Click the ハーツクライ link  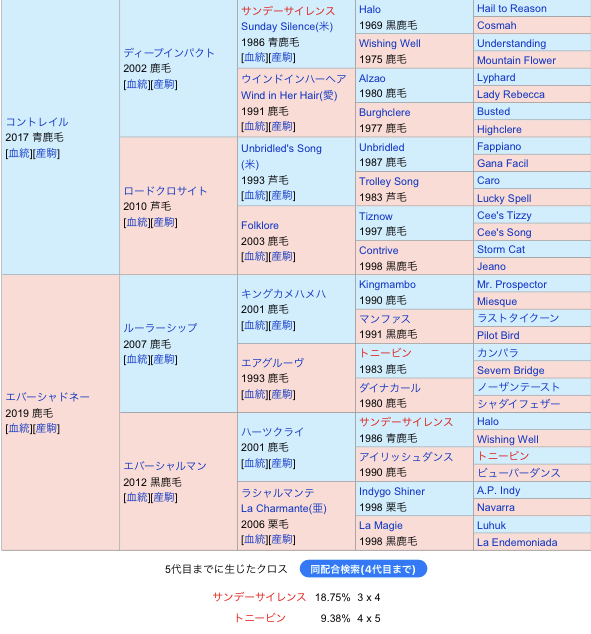point(272,432)
